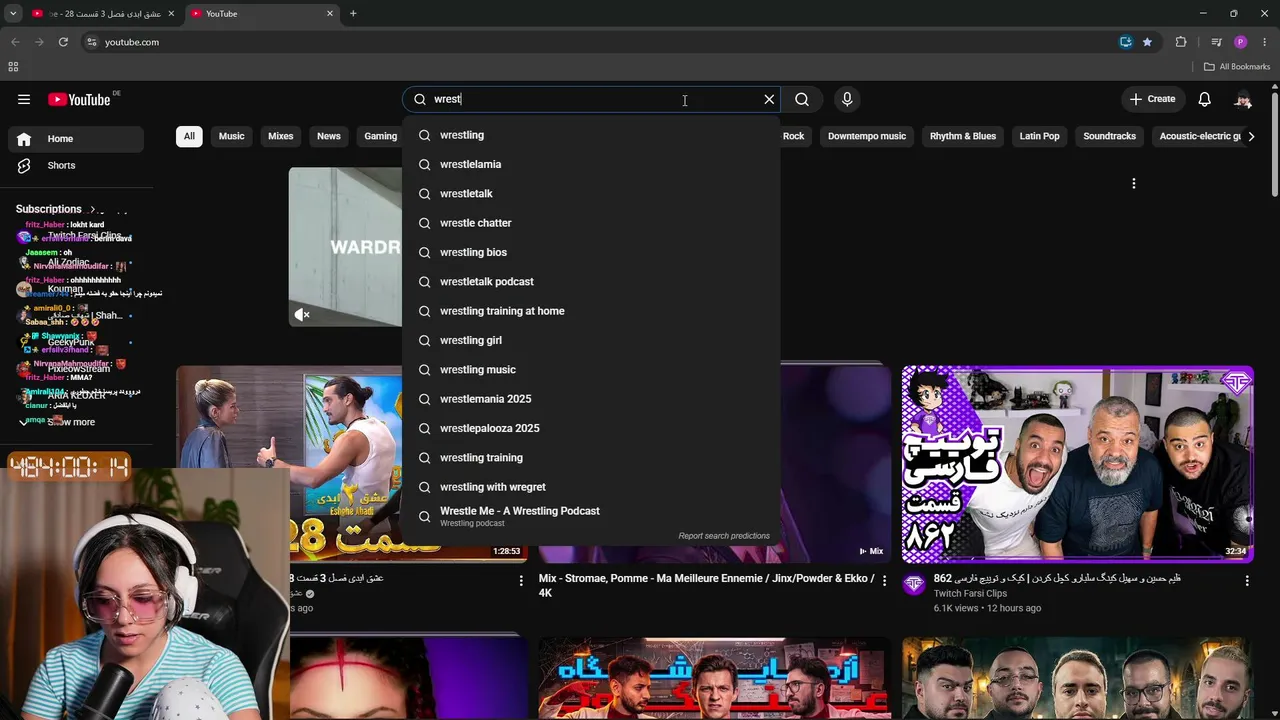Image resolution: width=1280 pixels, height=720 pixels.
Task: Select the All filter chip
Action: [x=189, y=136]
